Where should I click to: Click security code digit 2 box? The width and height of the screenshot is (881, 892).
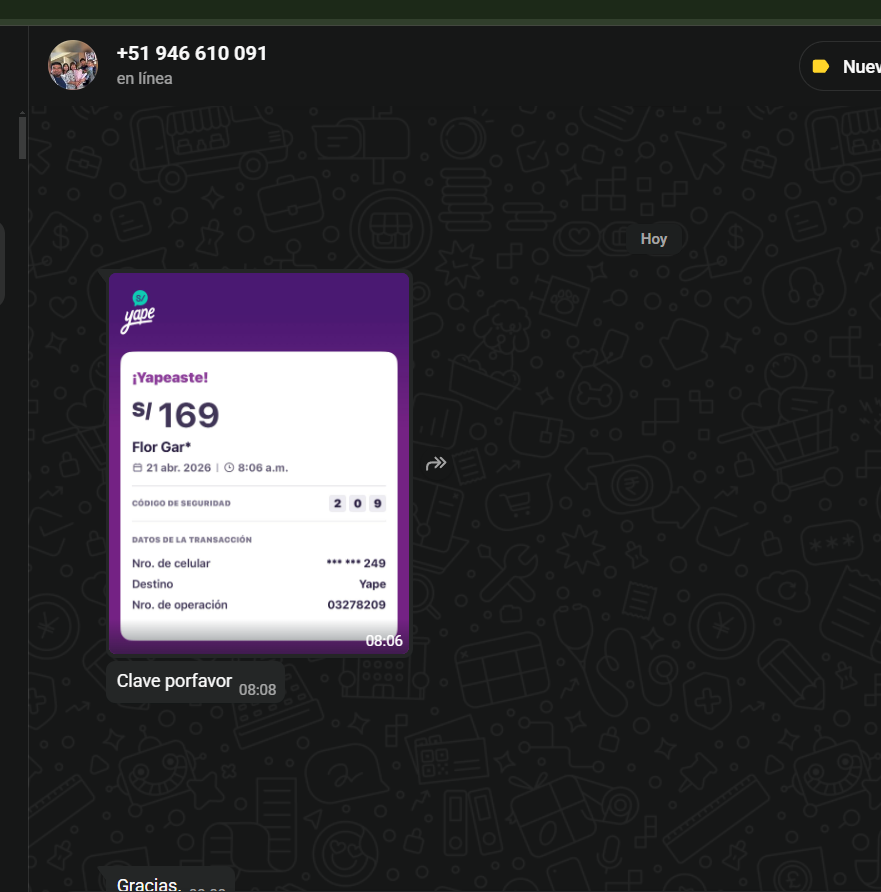pyautogui.click(x=337, y=503)
